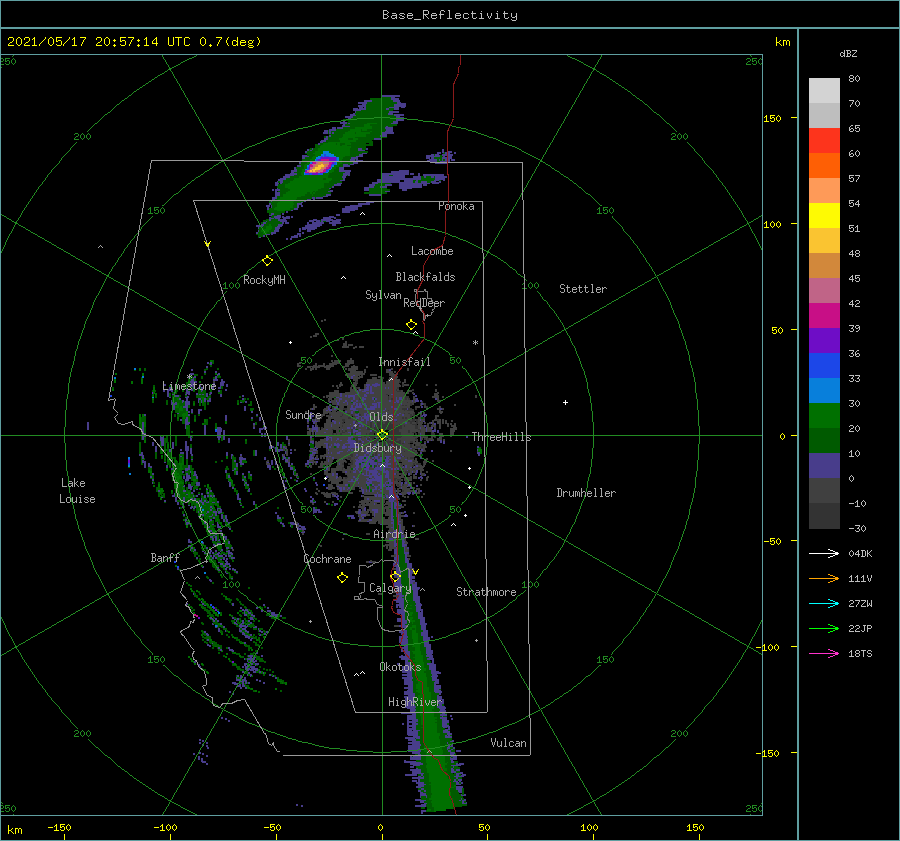The height and width of the screenshot is (841, 900).
Task: Click the Sylvan label
Action: coord(383,295)
